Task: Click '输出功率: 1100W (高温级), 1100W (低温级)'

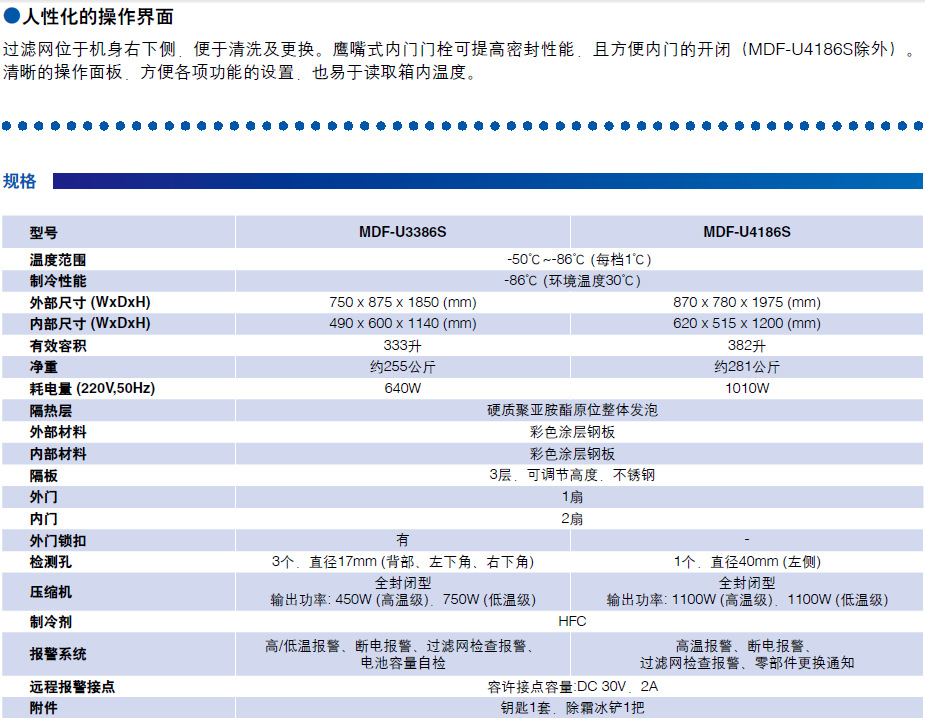Action: tap(747, 600)
